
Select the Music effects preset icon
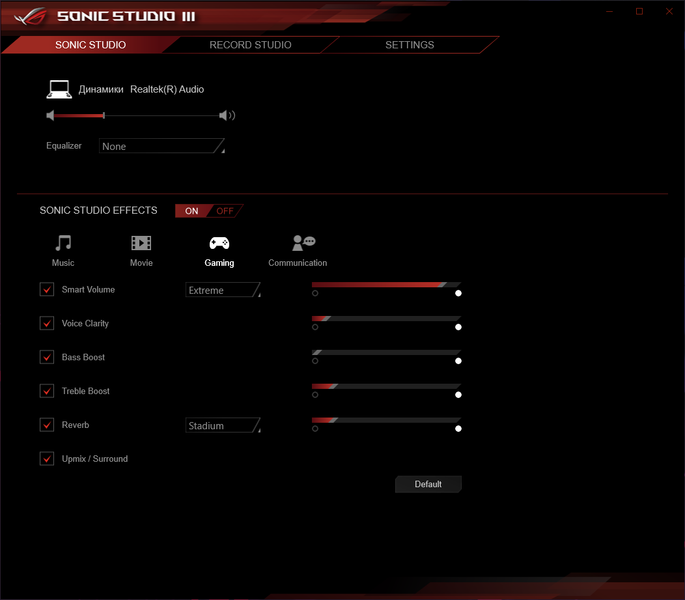(x=63, y=243)
